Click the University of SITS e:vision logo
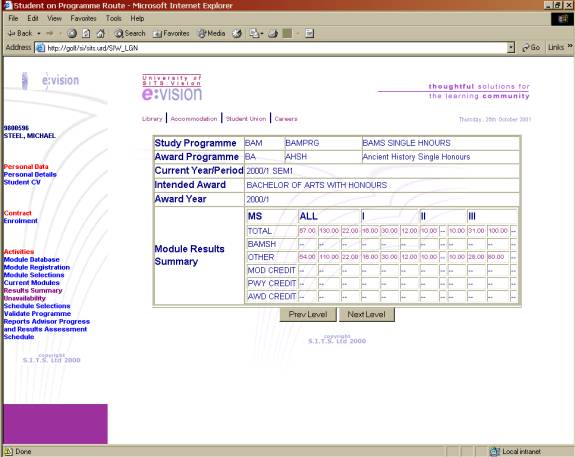This screenshot has width=575, height=457. pos(172,88)
